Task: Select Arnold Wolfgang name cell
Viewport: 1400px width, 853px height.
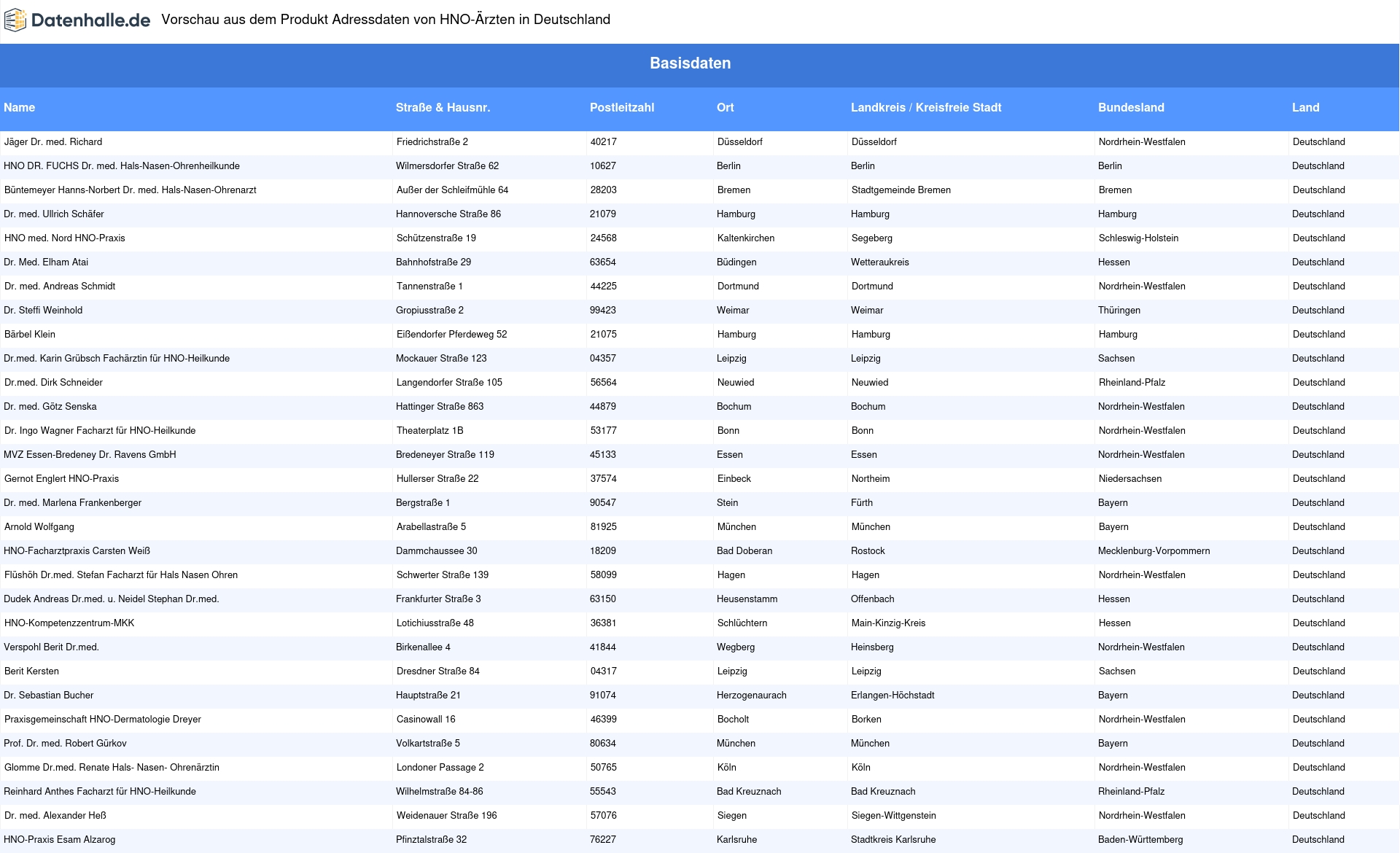Action: (39, 527)
